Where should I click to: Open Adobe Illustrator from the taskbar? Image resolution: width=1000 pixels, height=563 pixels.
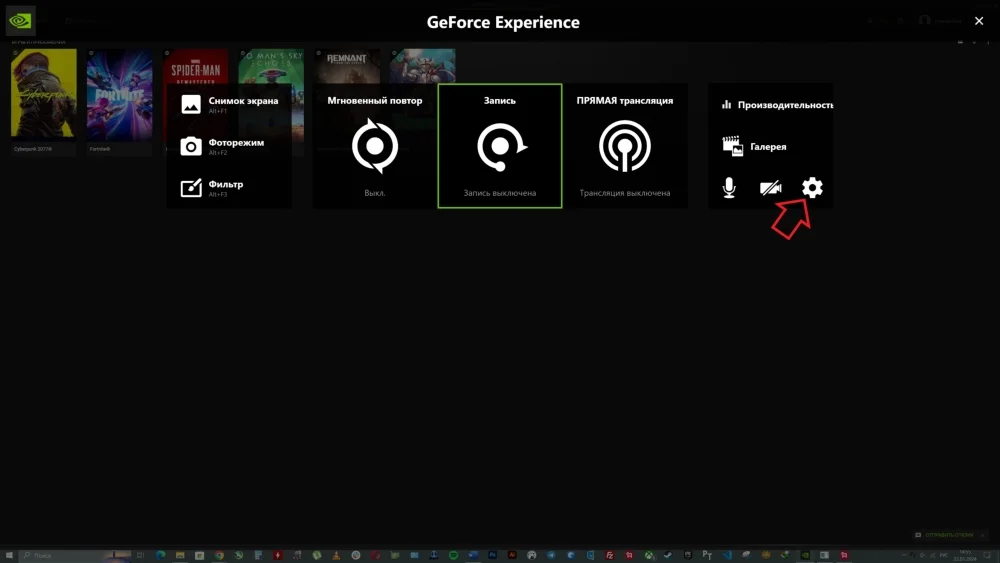click(512, 555)
